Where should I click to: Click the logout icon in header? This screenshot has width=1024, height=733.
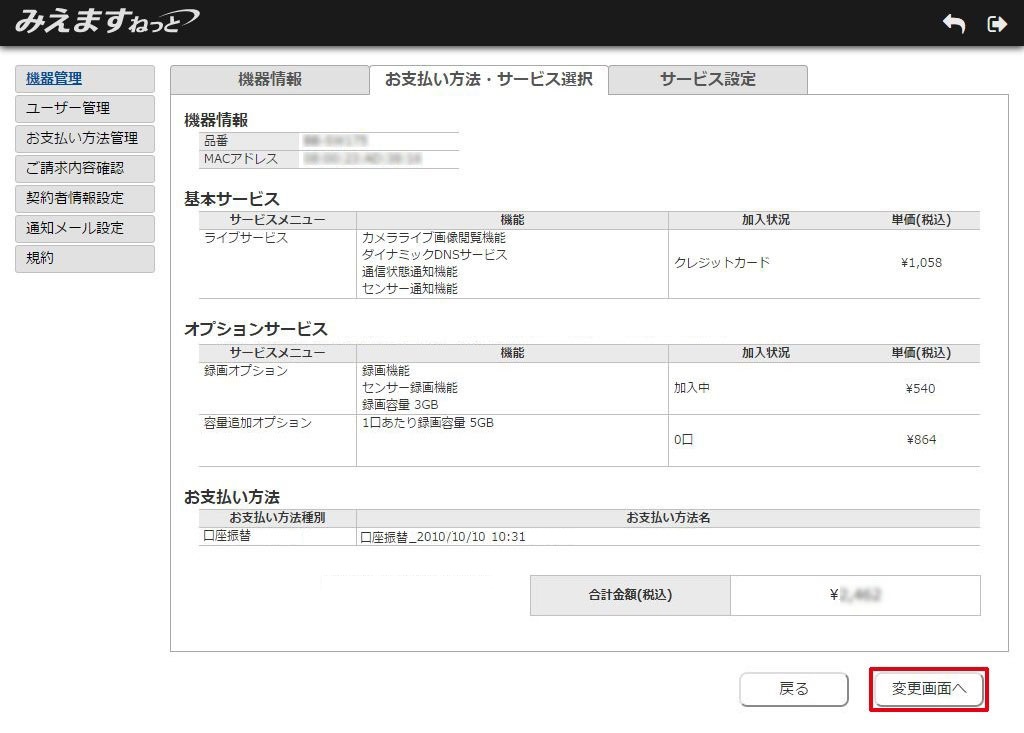[x=996, y=24]
